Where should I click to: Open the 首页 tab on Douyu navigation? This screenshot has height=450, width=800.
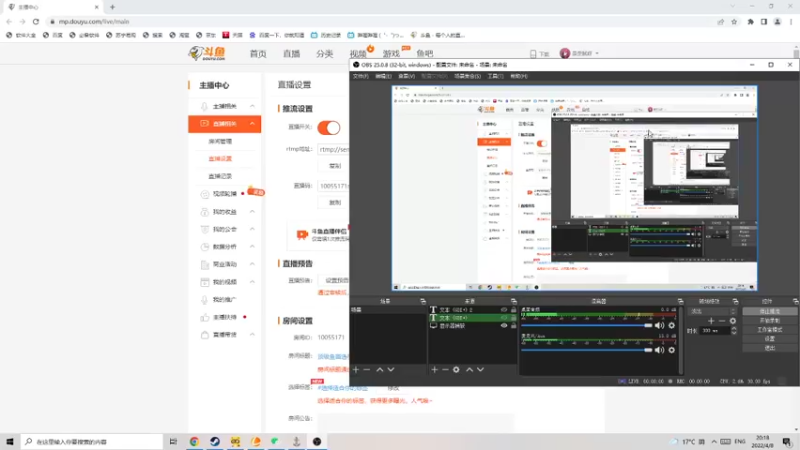click(x=258, y=54)
